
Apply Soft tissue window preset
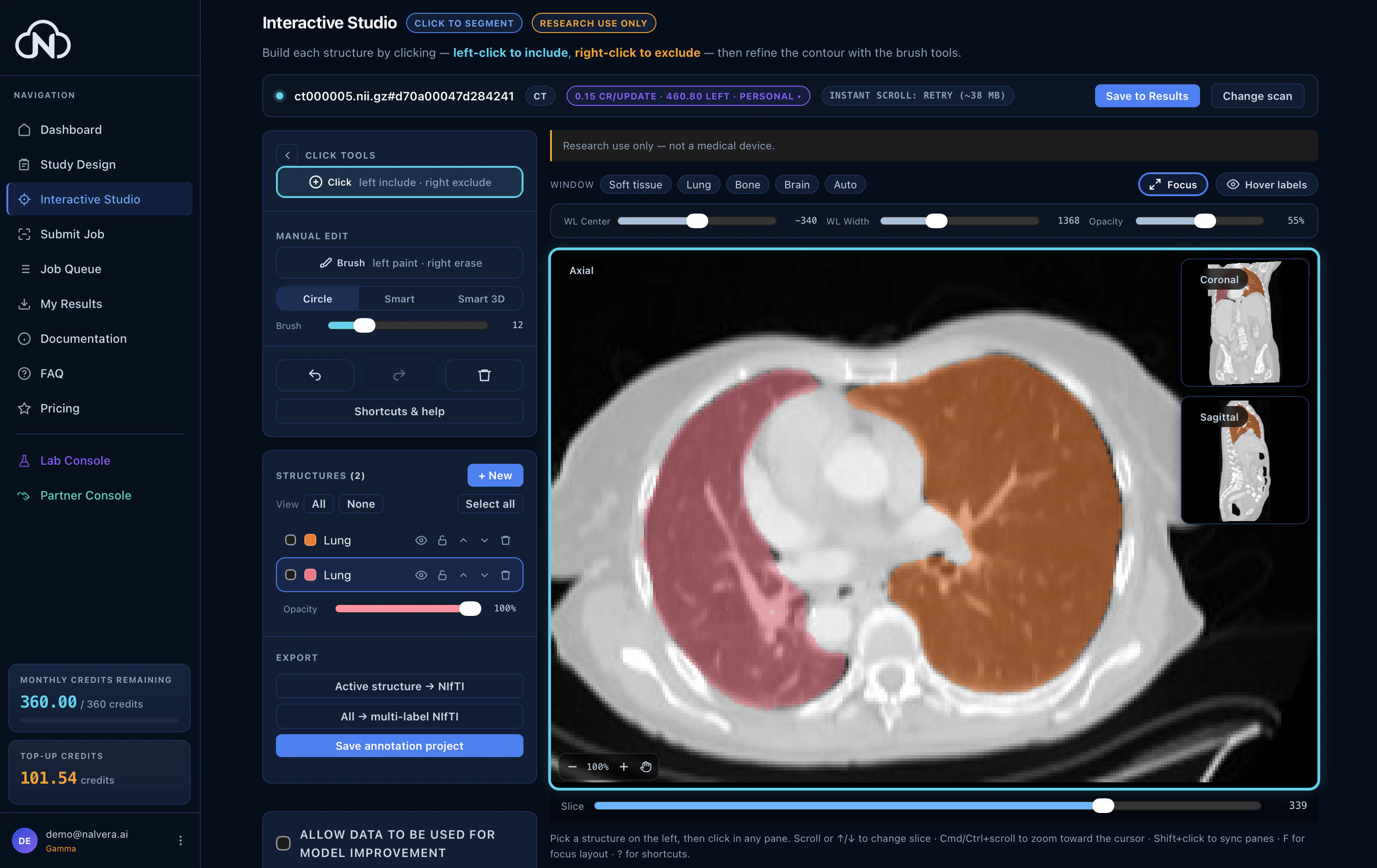tap(635, 185)
